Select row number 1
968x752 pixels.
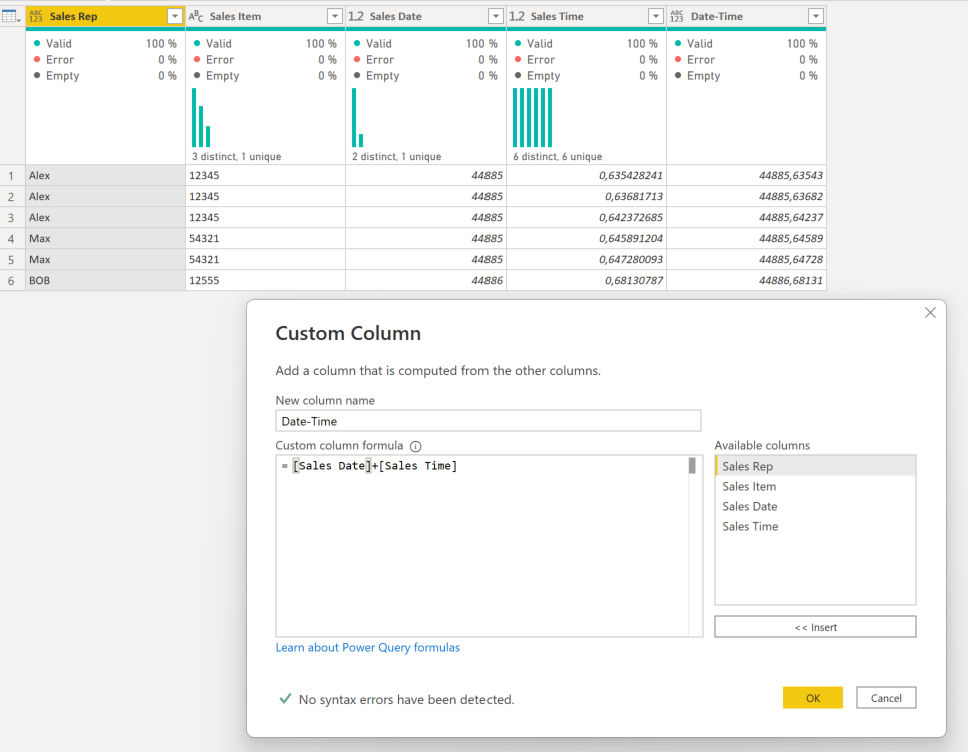pyautogui.click(x=11, y=176)
